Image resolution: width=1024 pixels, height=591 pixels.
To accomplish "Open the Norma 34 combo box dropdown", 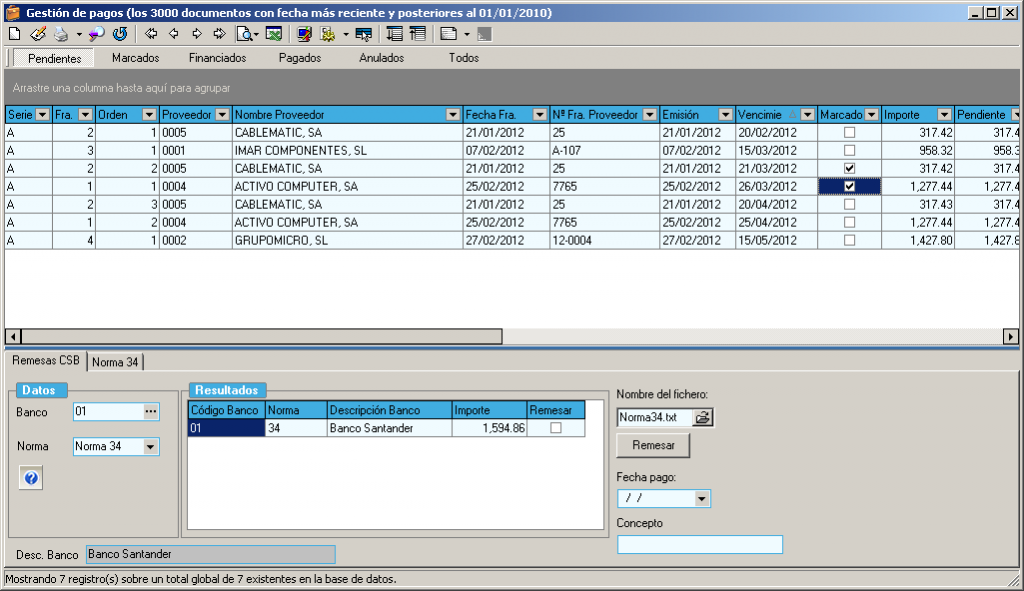I will (x=151, y=447).
